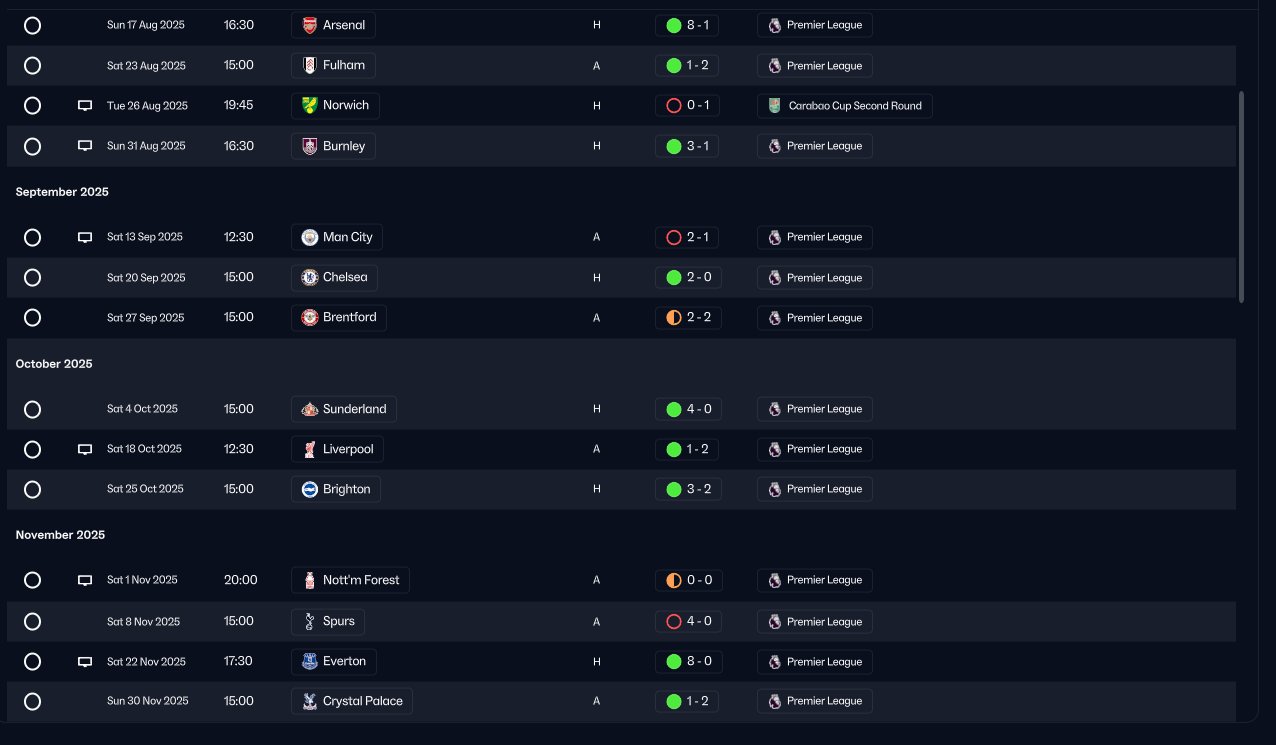Select the radio circle for Fulham fixture
The height and width of the screenshot is (745, 1276).
point(32,66)
